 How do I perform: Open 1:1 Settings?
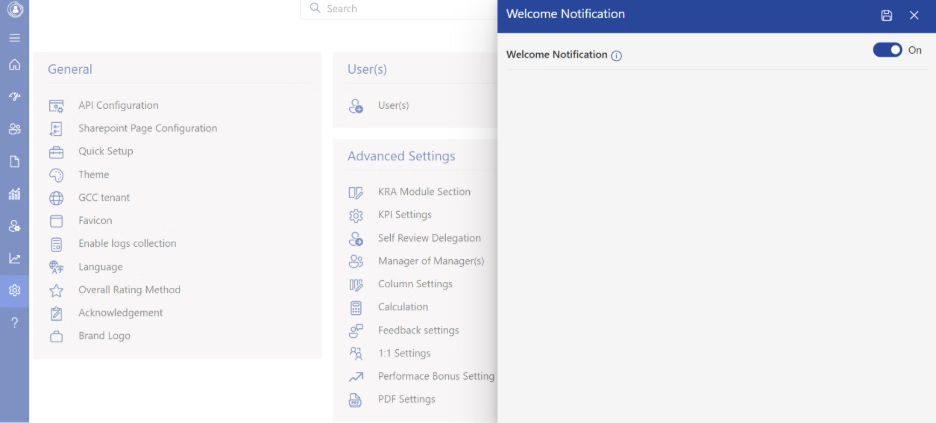point(404,353)
